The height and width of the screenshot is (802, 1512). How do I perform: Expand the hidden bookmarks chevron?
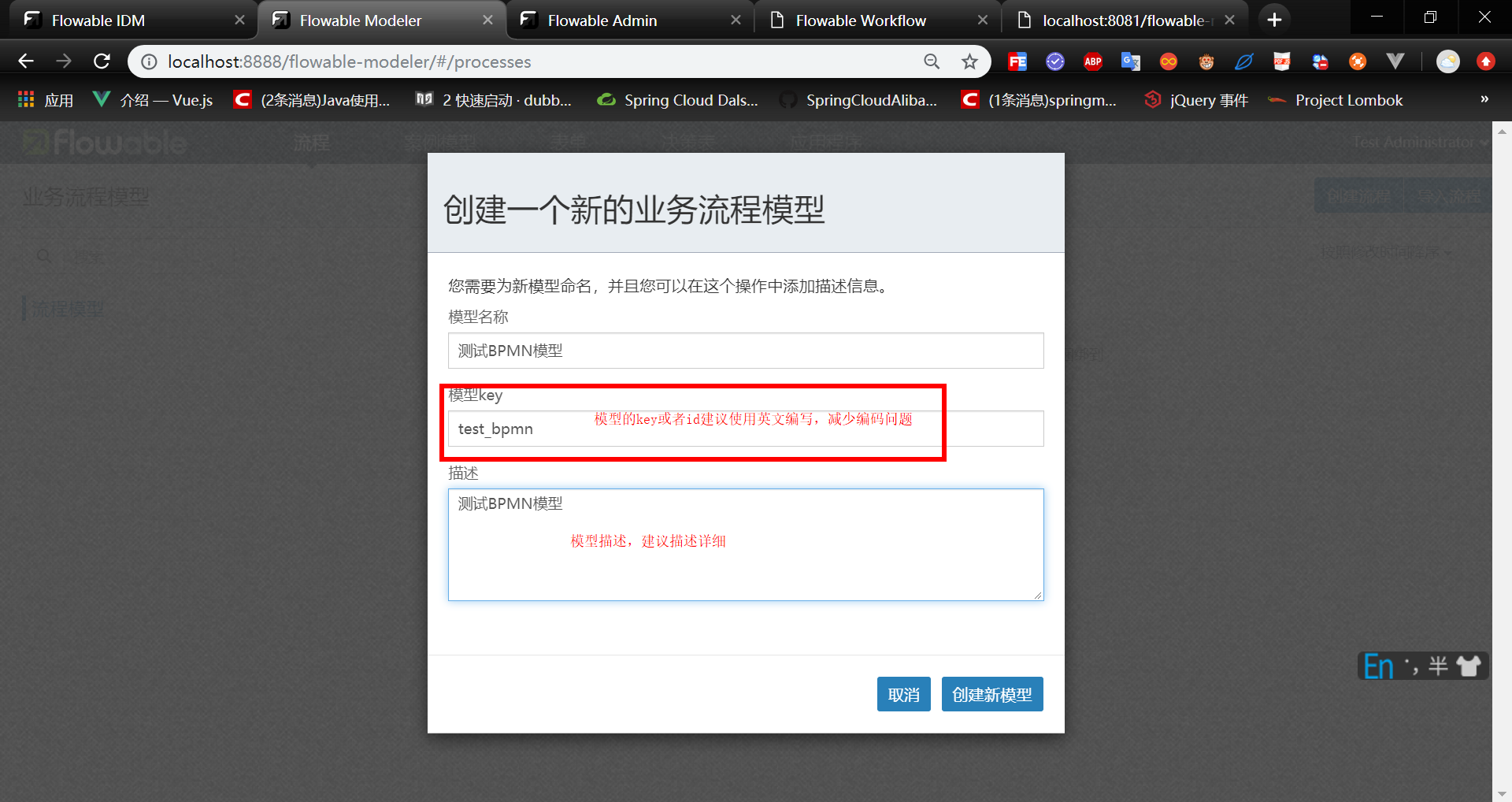pos(1484,99)
